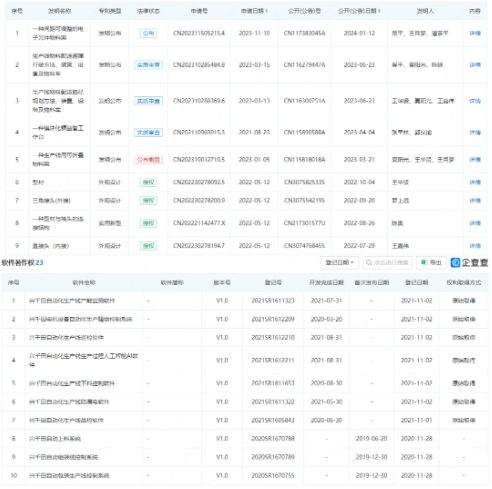
Task: Click red 公布撤回 status tag in row 5
Action: (x=148, y=160)
